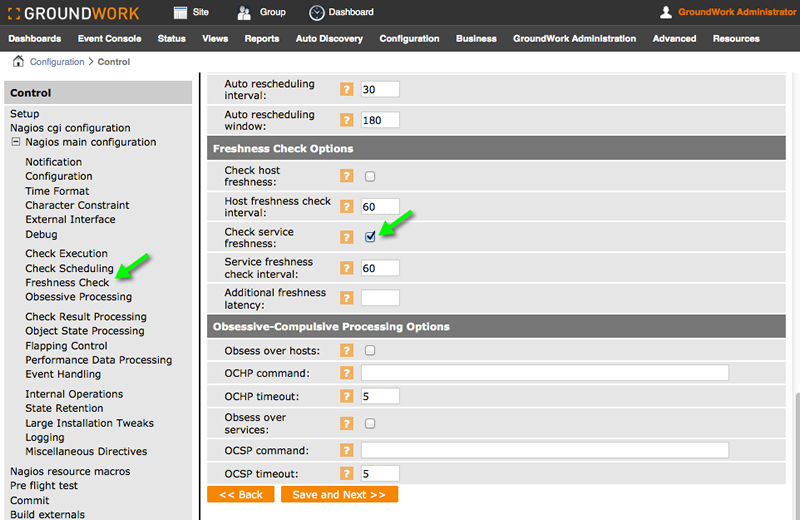Viewport: 800px width, 520px height.
Task: Open the Business menu
Action: click(x=476, y=39)
